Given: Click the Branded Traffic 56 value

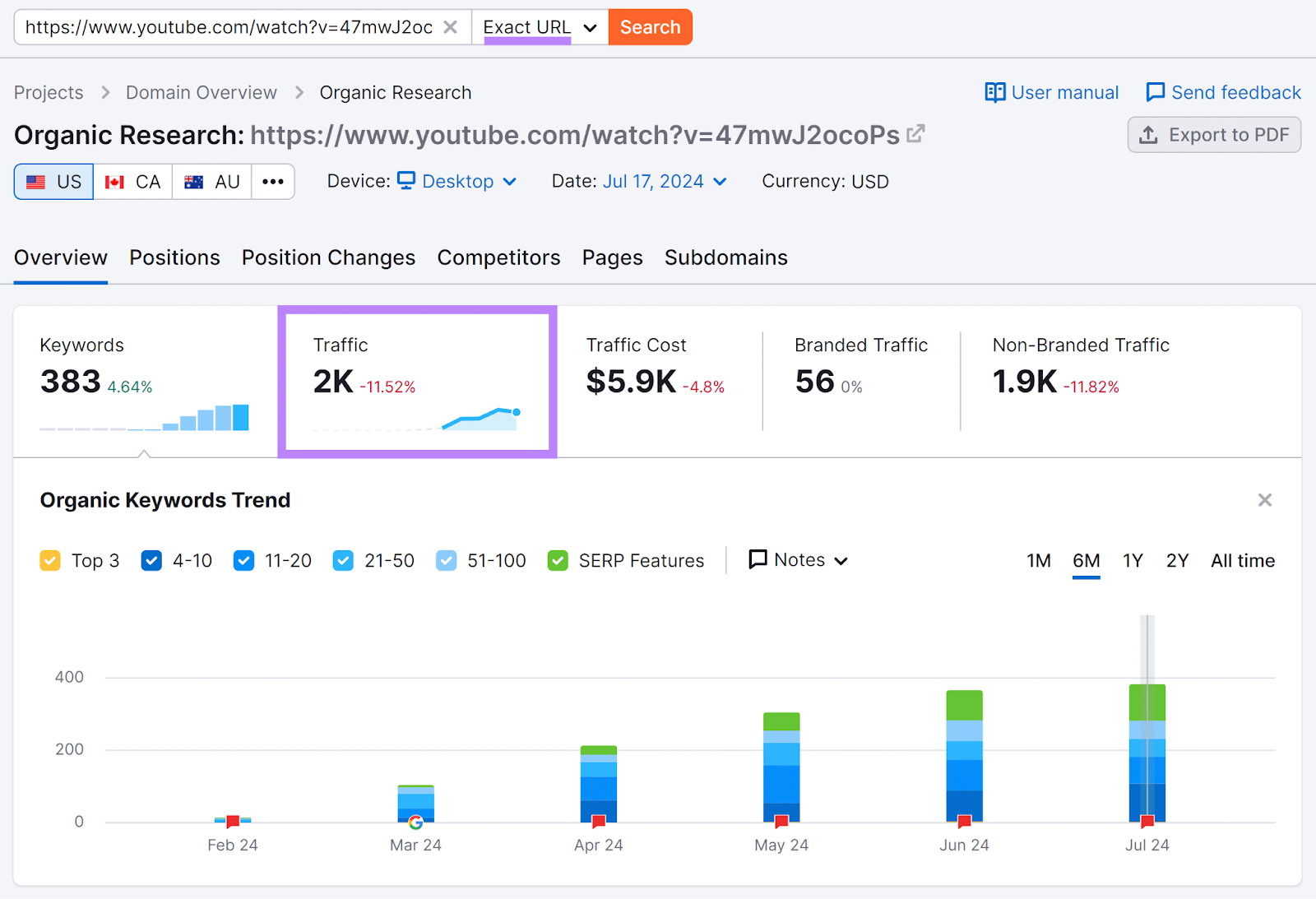Looking at the screenshot, I should pos(814,382).
